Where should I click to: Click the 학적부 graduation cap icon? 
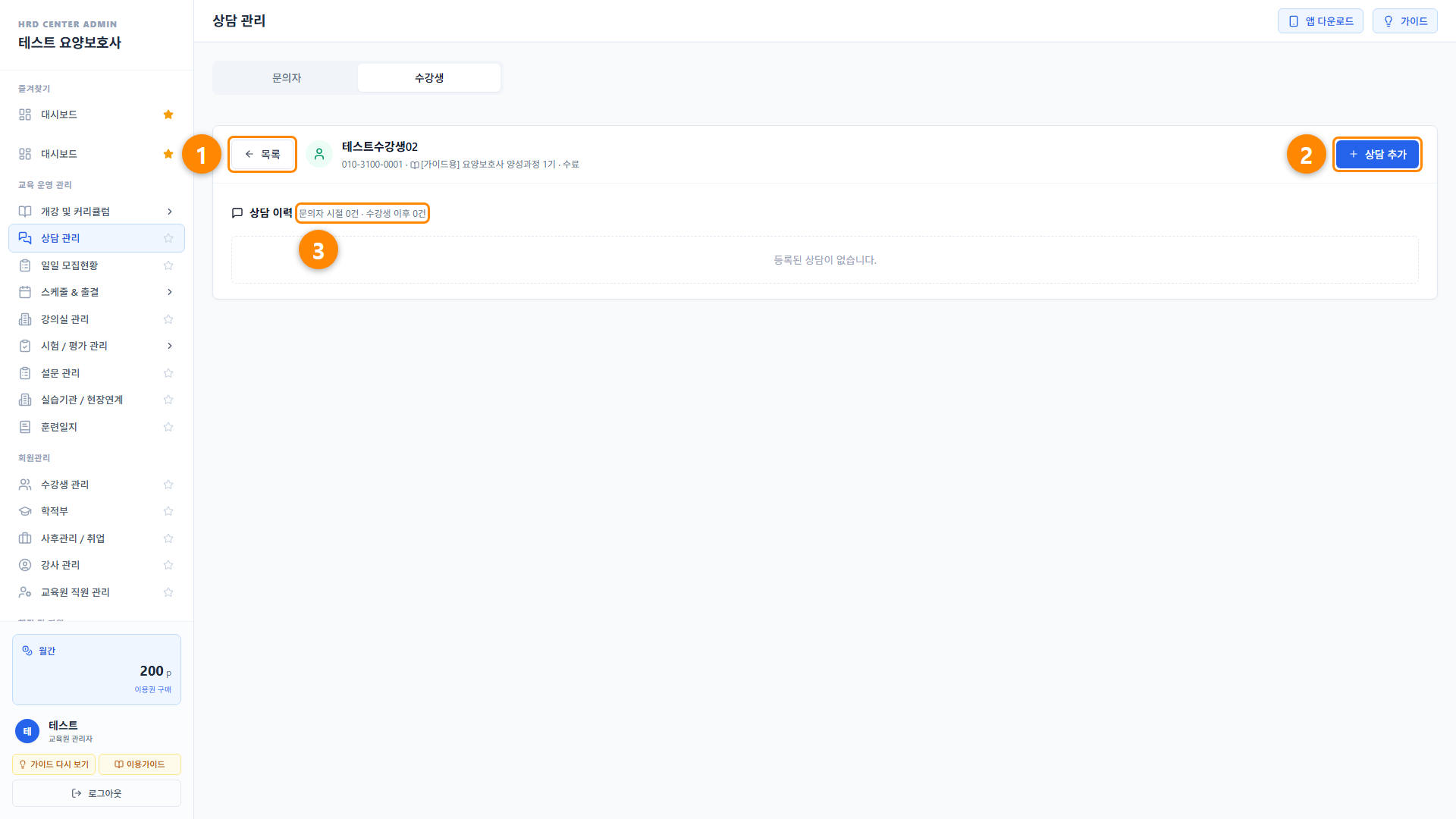pos(25,511)
